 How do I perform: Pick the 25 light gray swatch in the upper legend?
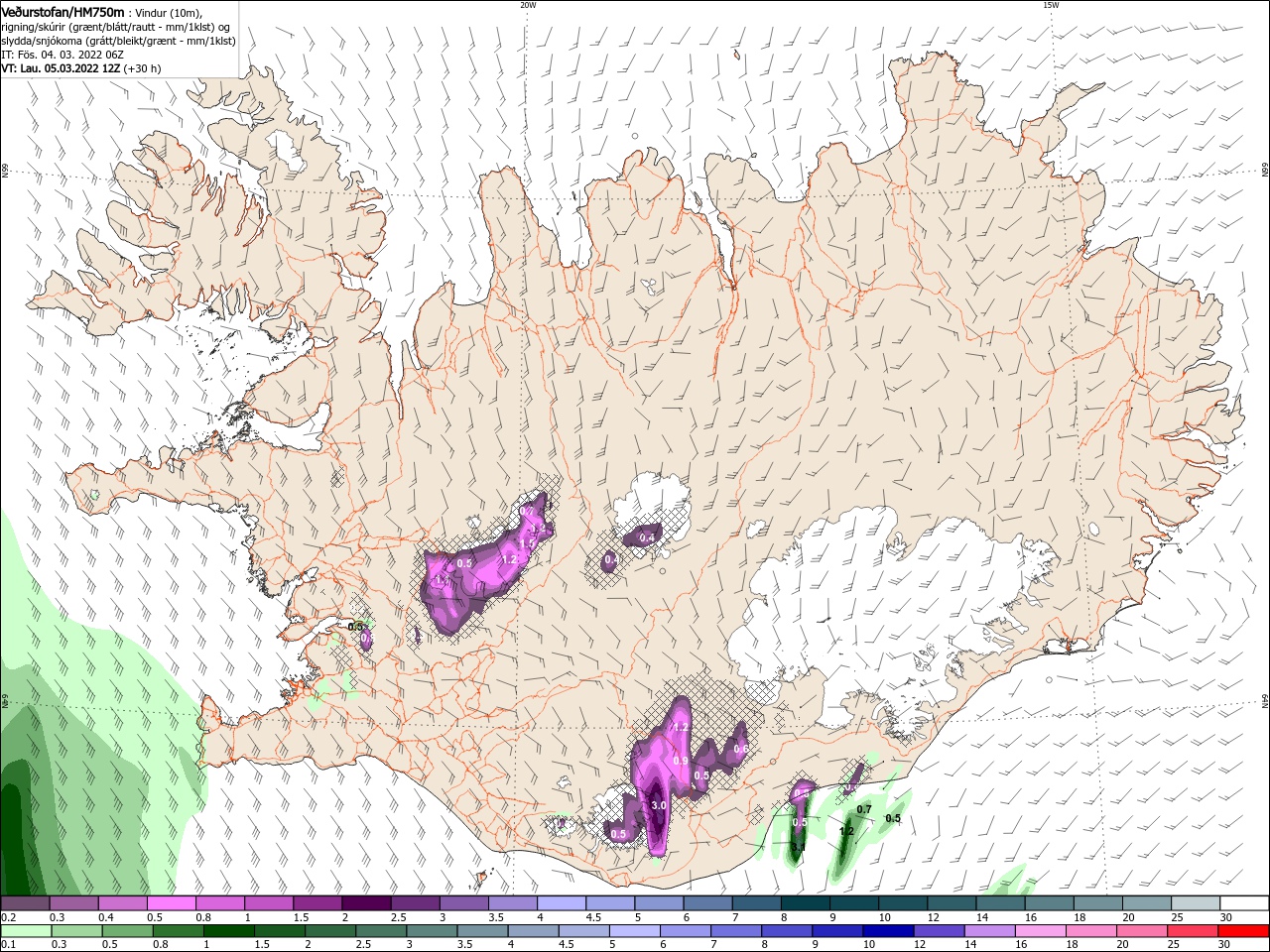coord(1195,903)
